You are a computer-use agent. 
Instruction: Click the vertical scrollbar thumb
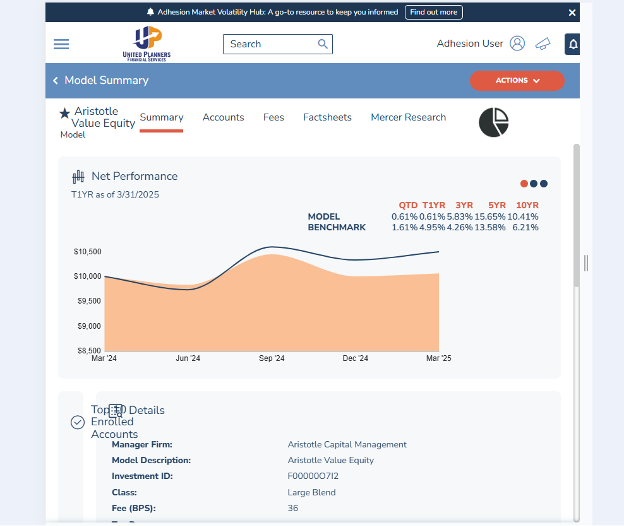576,215
